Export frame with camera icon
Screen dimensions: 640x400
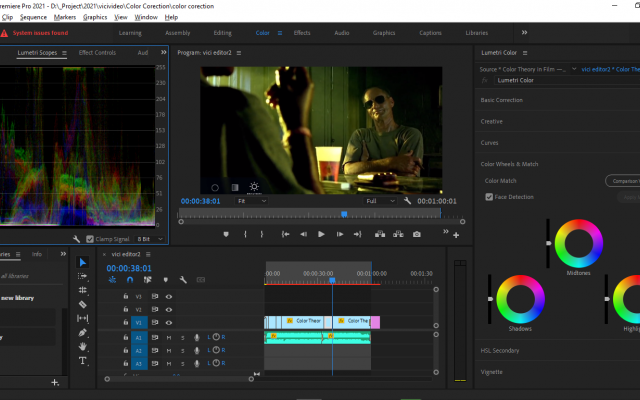[416, 234]
